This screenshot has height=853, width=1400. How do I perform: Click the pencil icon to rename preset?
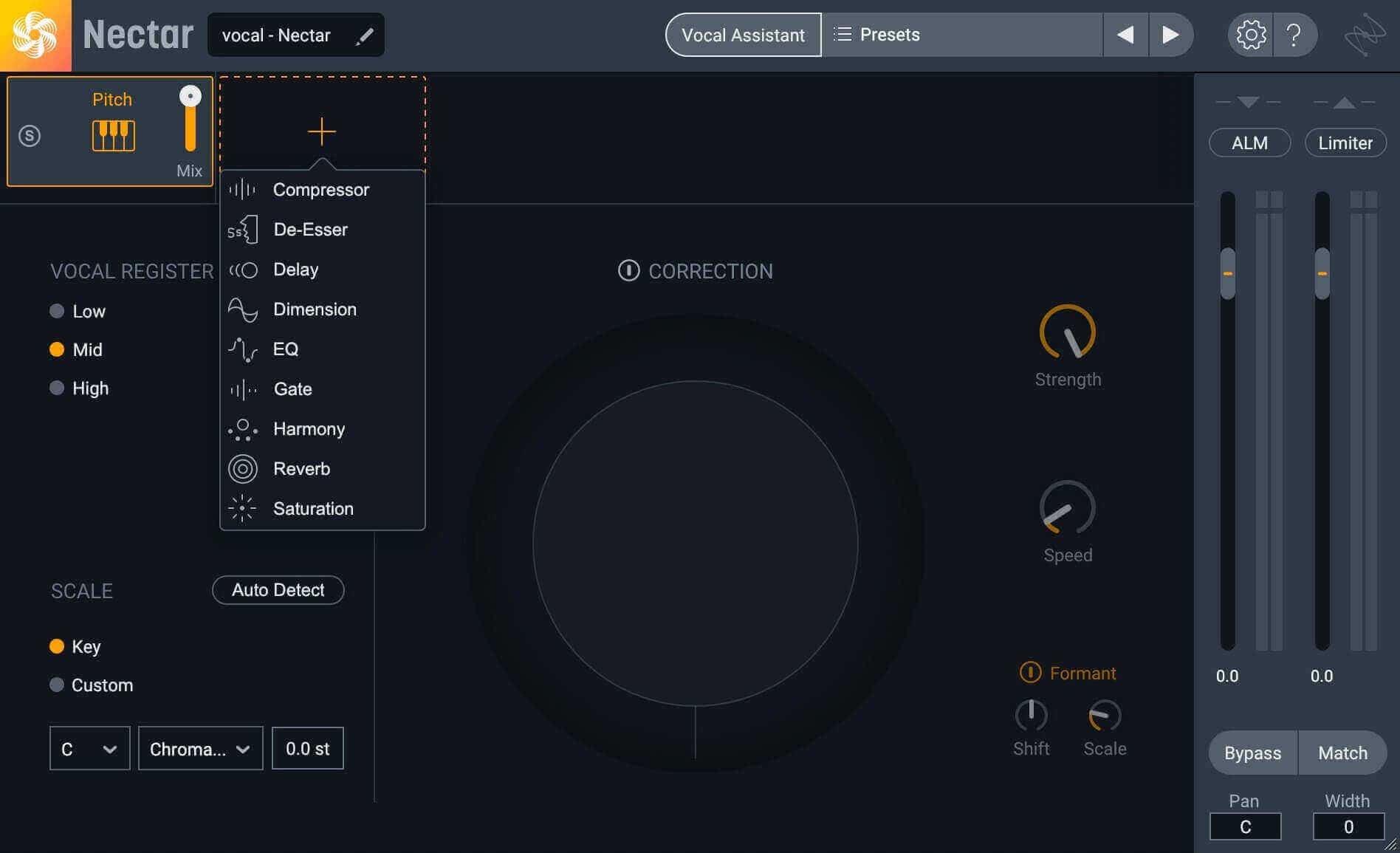coord(364,36)
